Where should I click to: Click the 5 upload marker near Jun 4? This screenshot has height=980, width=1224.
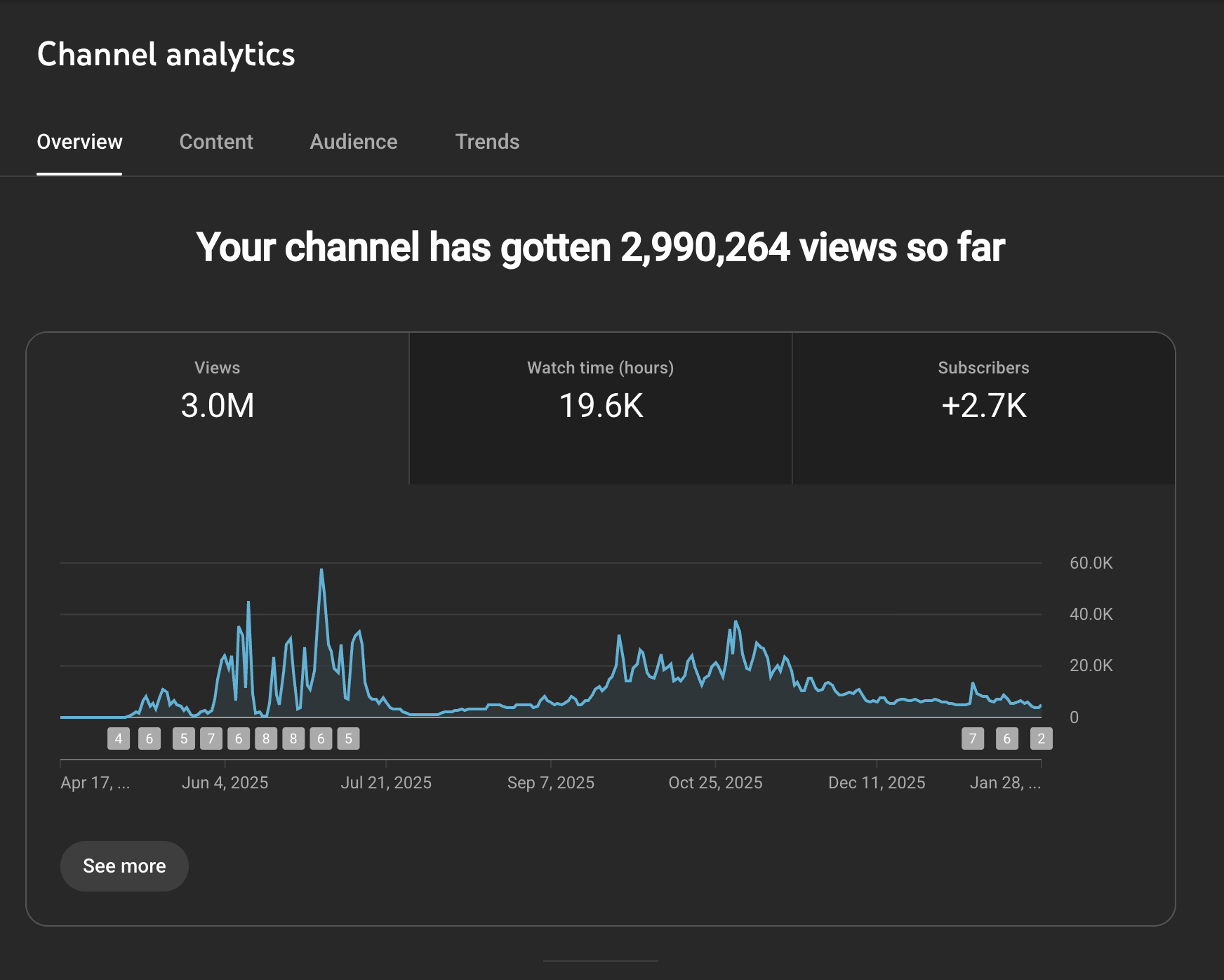tap(183, 738)
